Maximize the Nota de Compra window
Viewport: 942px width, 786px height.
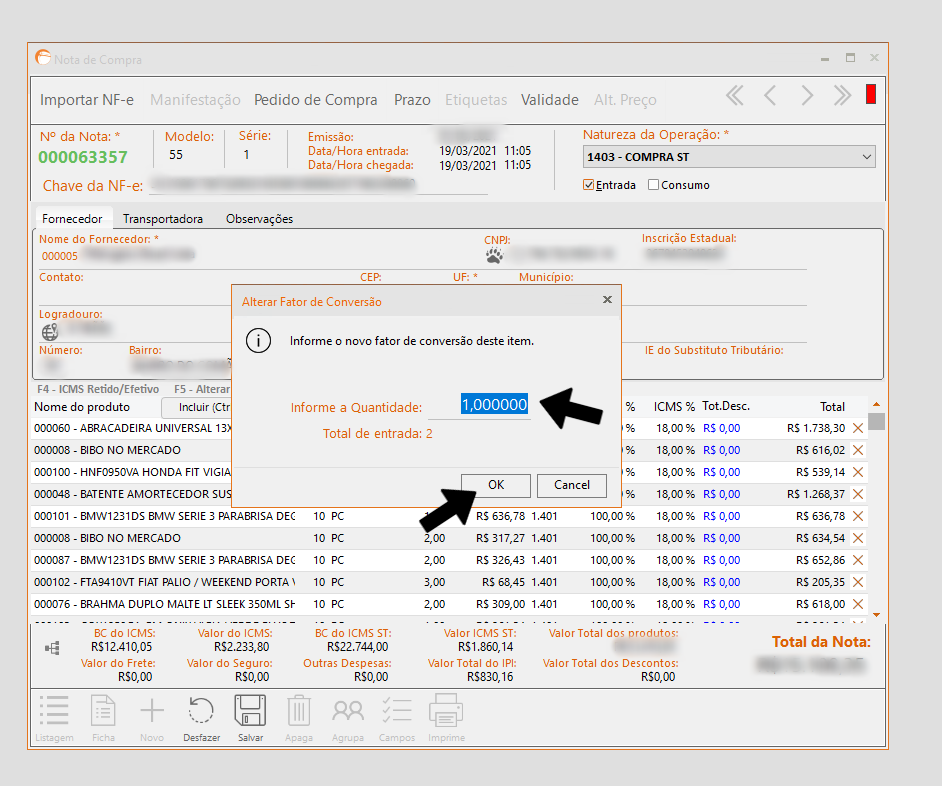pyautogui.click(x=850, y=58)
